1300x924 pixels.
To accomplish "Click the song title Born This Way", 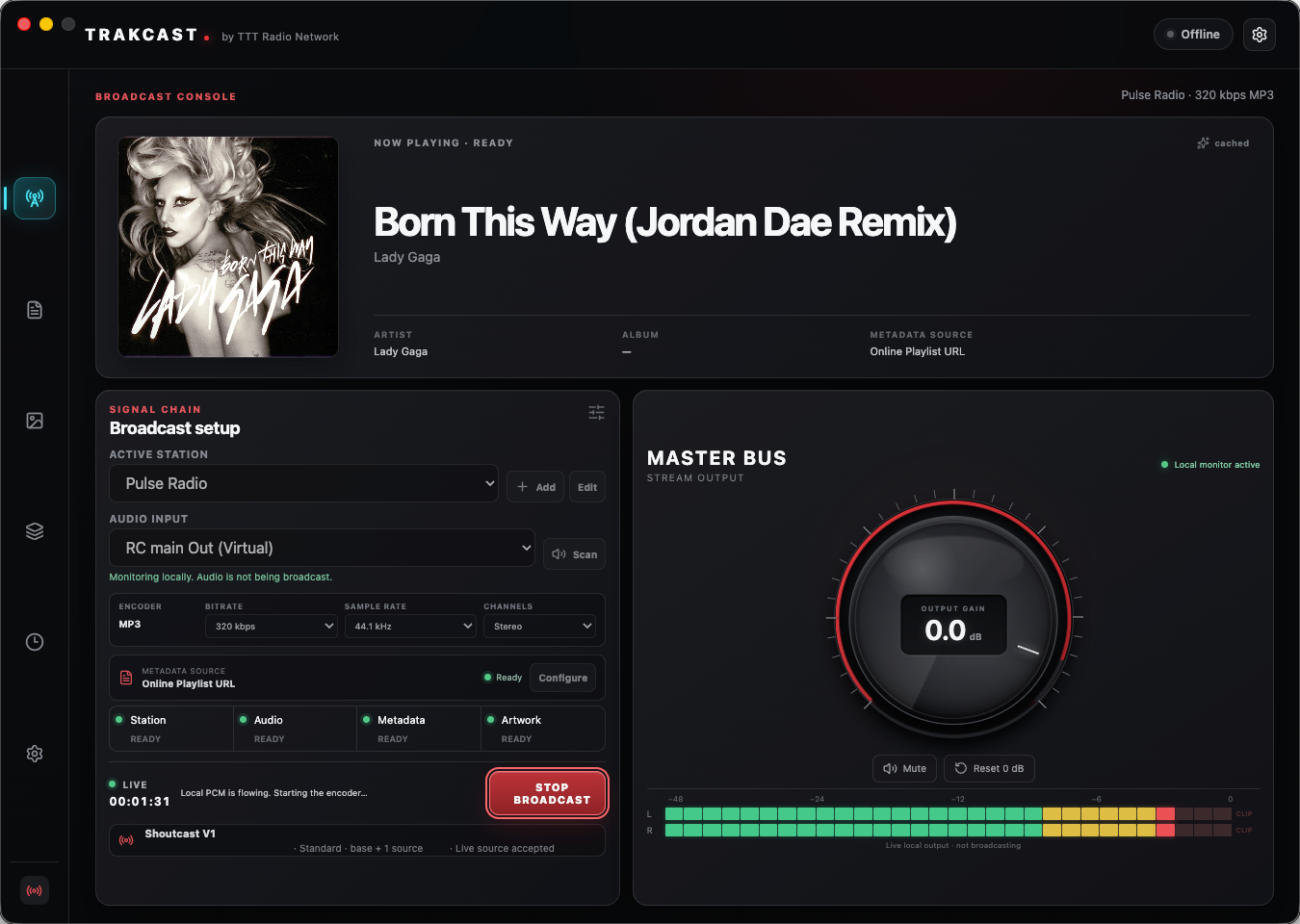I will (x=665, y=222).
